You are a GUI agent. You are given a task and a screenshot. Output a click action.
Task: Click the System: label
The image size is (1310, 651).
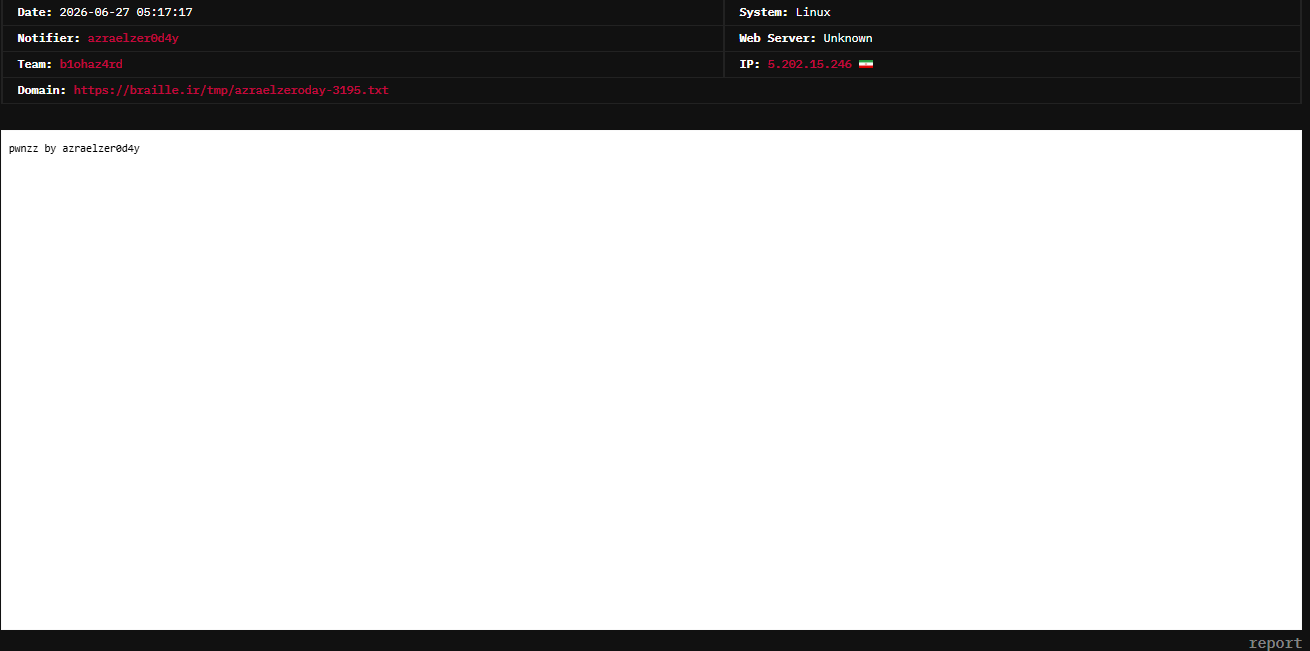click(x=764, y=12)
